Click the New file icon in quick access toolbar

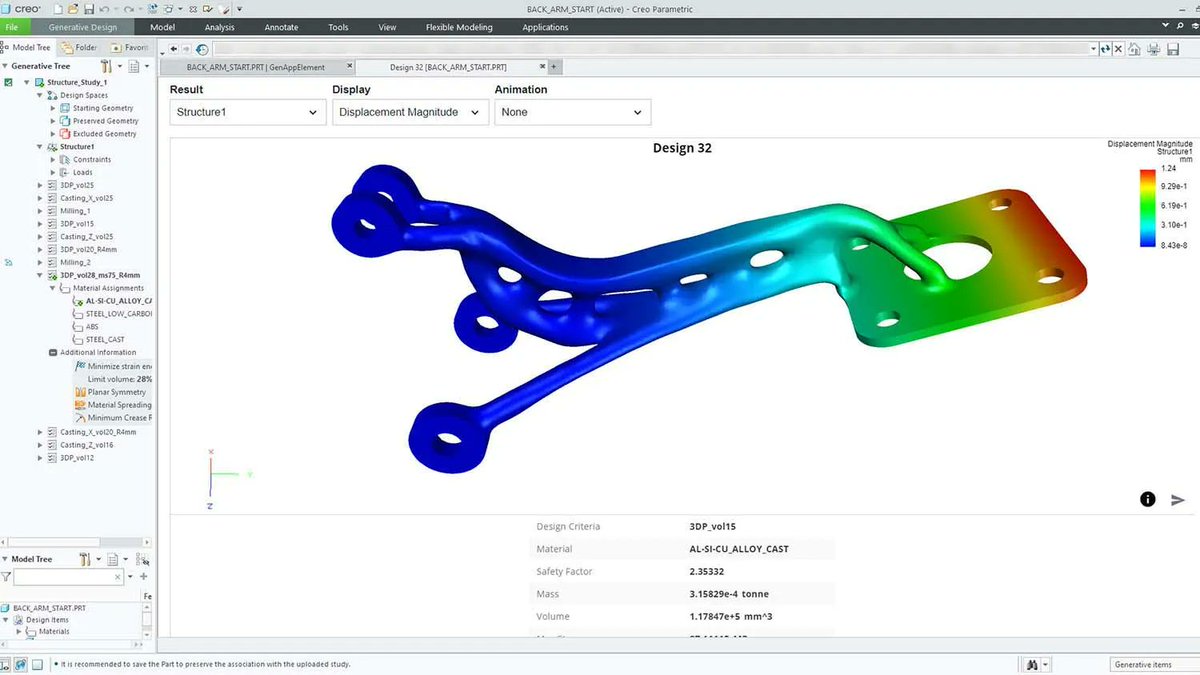point(58,9)
